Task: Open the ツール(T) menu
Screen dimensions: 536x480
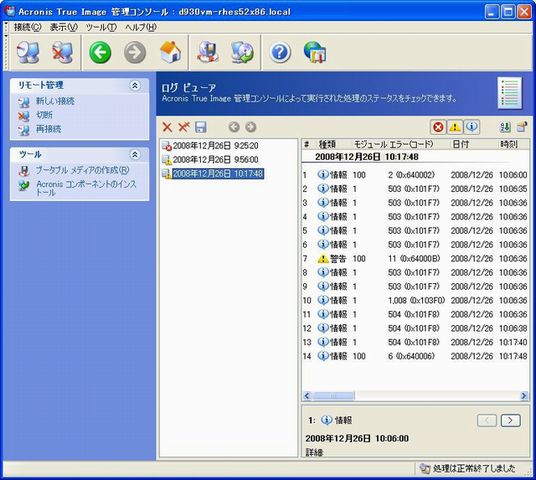Action: pyautogui.click(x=101, y=27)
